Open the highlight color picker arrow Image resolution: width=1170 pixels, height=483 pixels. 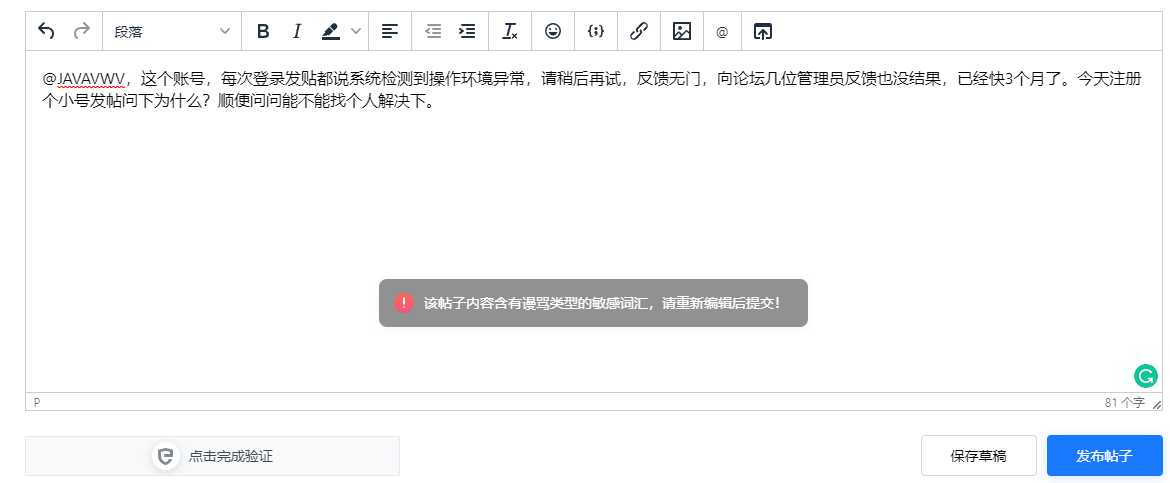tap(356, 31)
